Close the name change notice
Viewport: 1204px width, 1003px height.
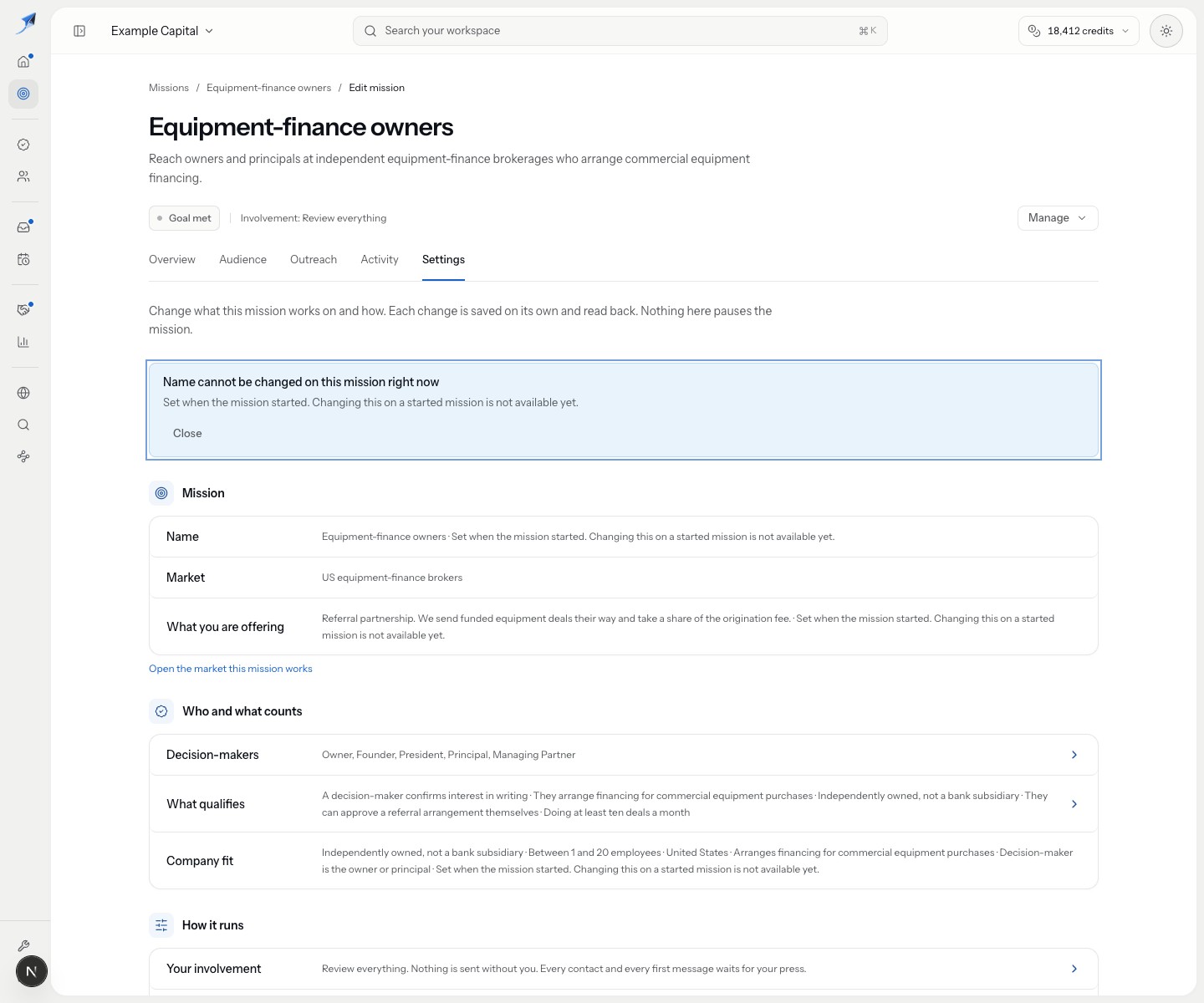187,433
